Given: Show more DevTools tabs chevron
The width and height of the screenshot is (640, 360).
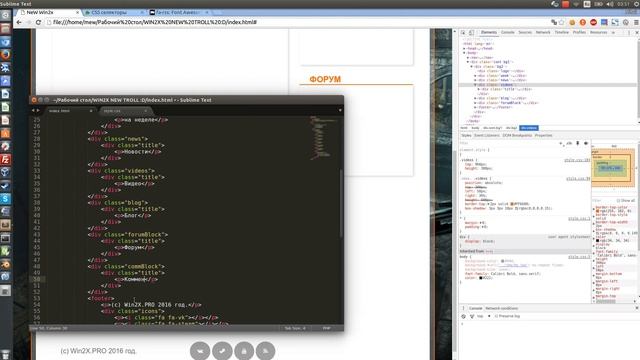Looking at the screenshot, I should coord(613,32).
